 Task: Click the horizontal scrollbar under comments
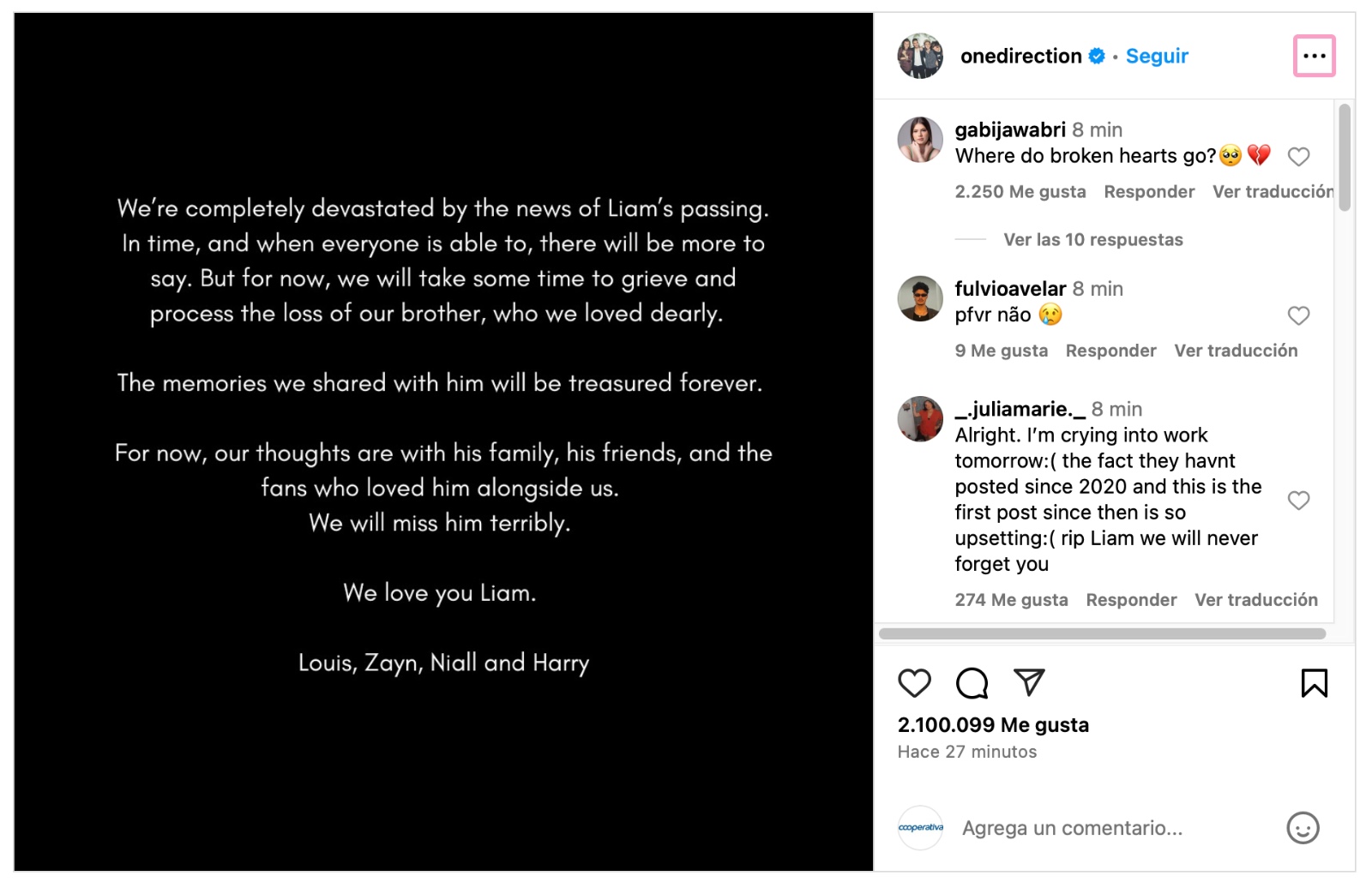[1102, 634]
